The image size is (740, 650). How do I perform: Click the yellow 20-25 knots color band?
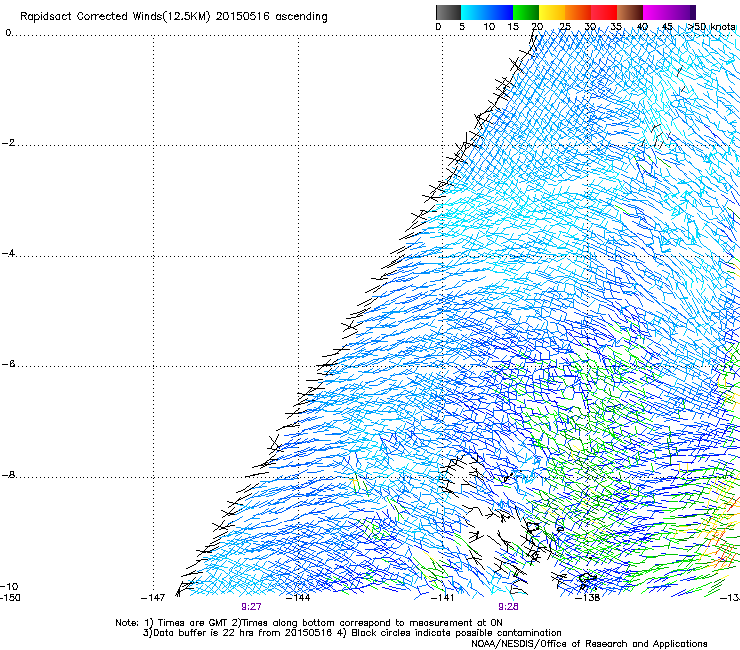click(552, 12)
